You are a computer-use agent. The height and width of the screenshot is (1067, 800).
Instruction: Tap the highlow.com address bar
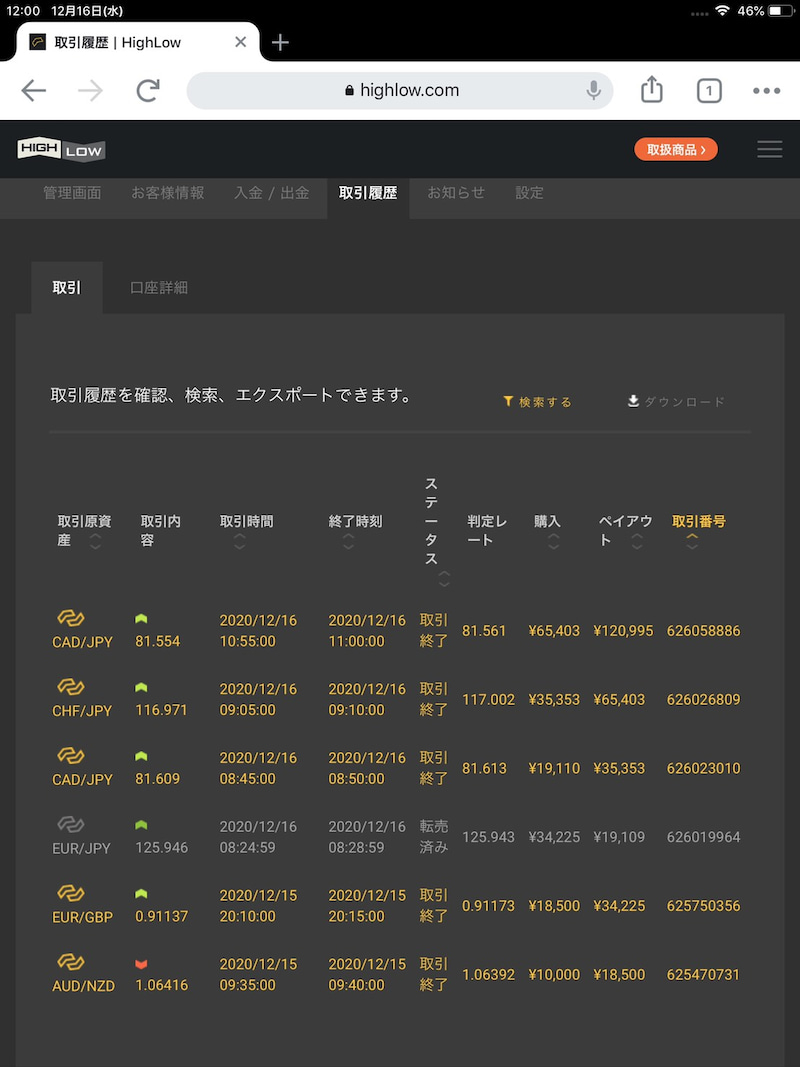(x=400, y=90)
